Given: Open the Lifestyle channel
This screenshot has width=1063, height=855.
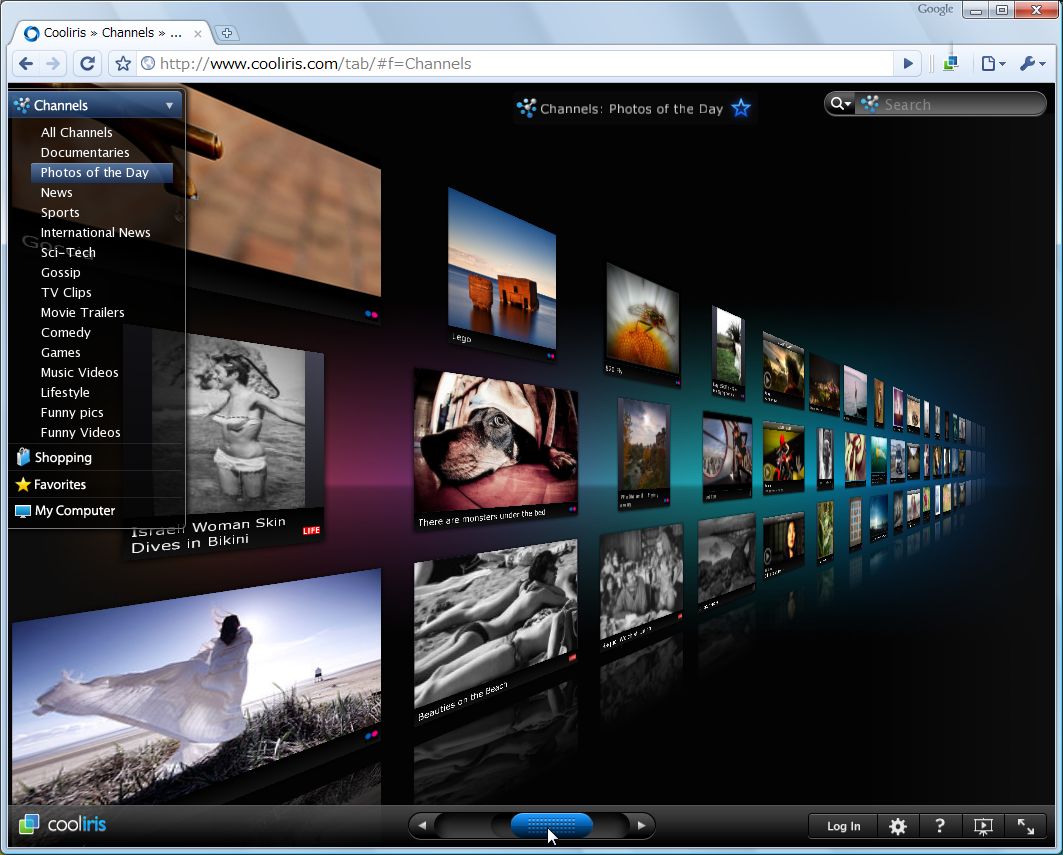Looking at the screenshot, I should click(x=64, y=393).
